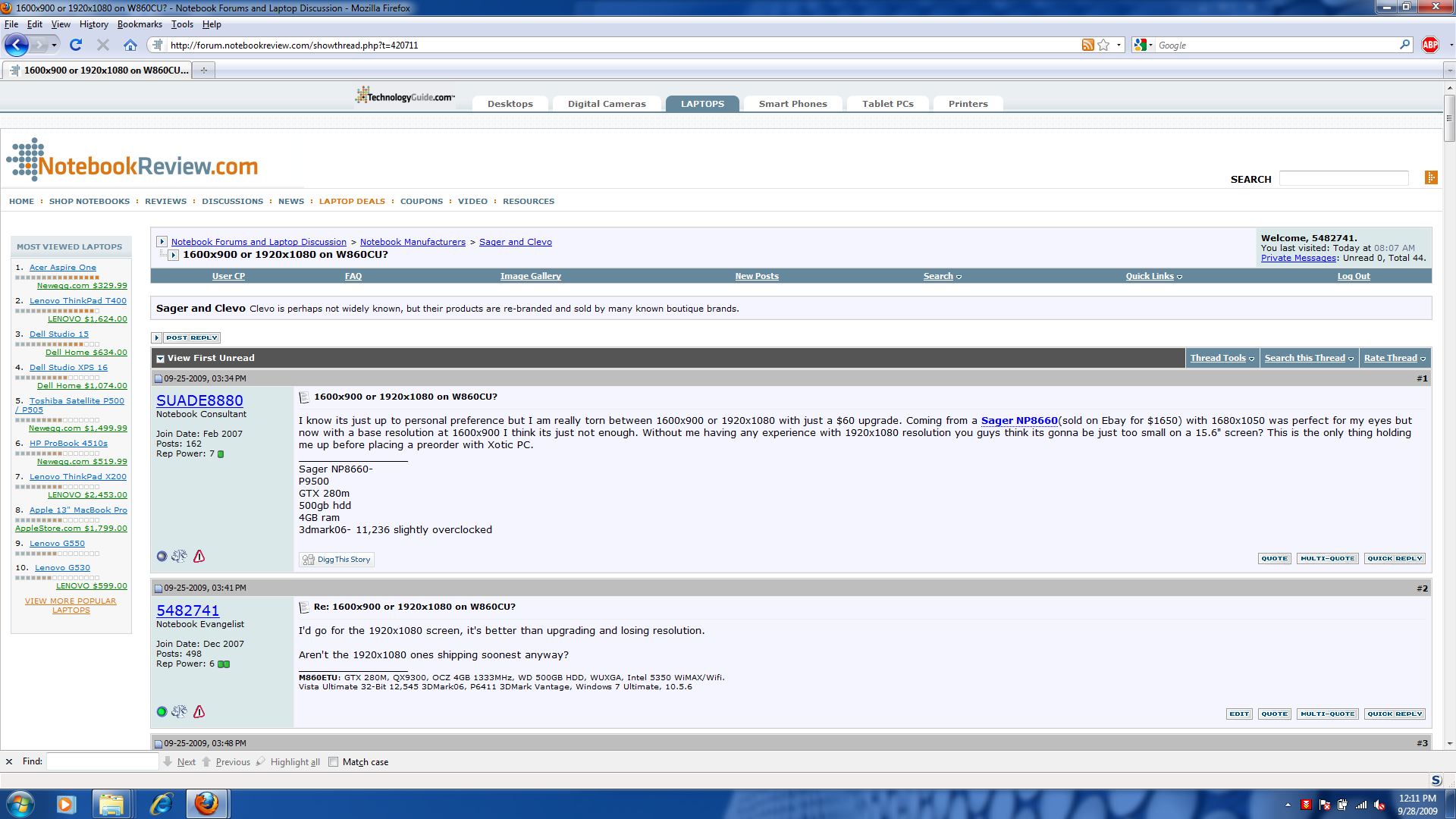The image size is (1456, 819).
Task: Click the reputation scales icon under 5482741's post
Action: [x=179, y=711]
